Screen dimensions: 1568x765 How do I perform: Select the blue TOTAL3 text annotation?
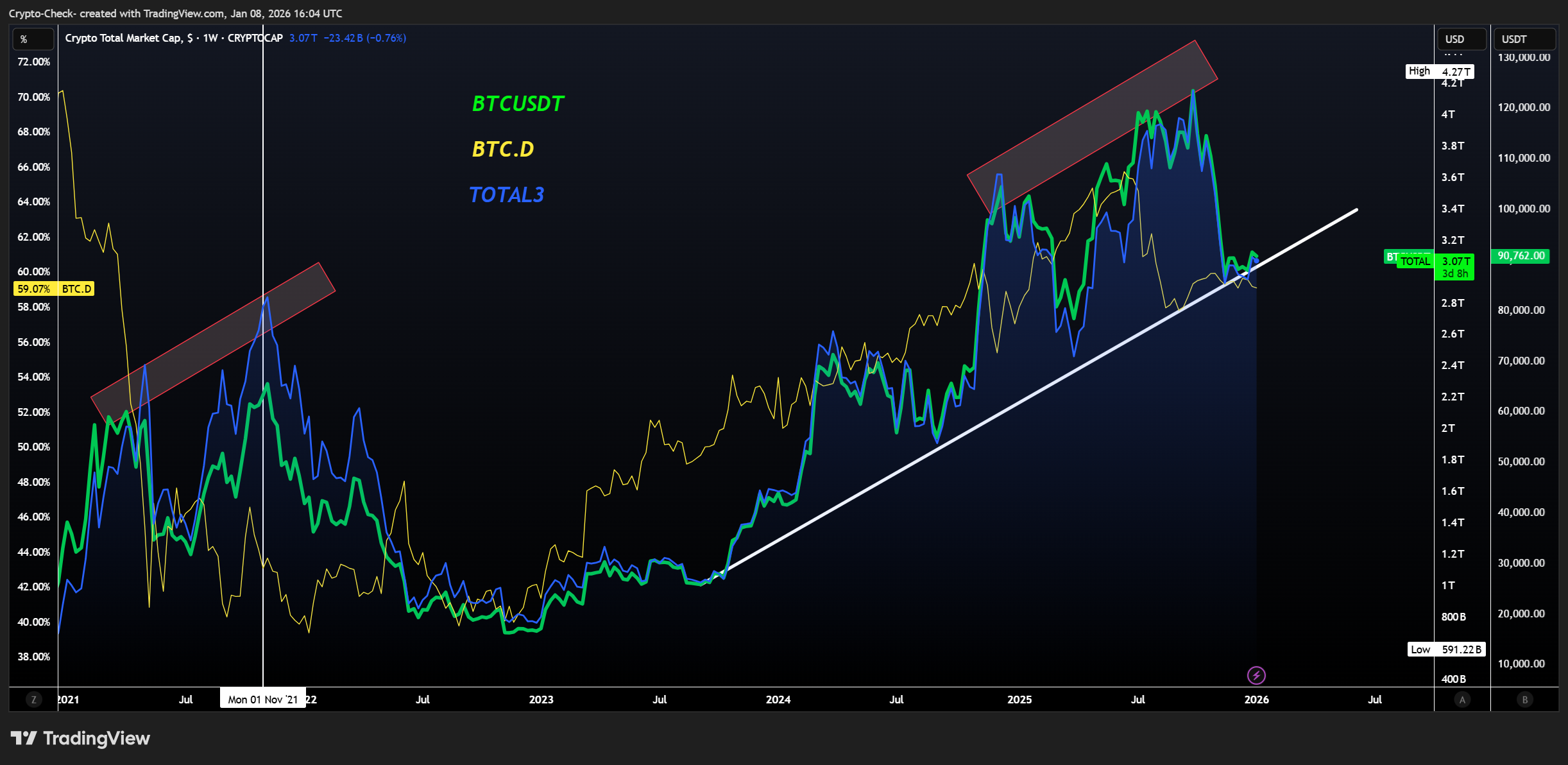(506, 194)
